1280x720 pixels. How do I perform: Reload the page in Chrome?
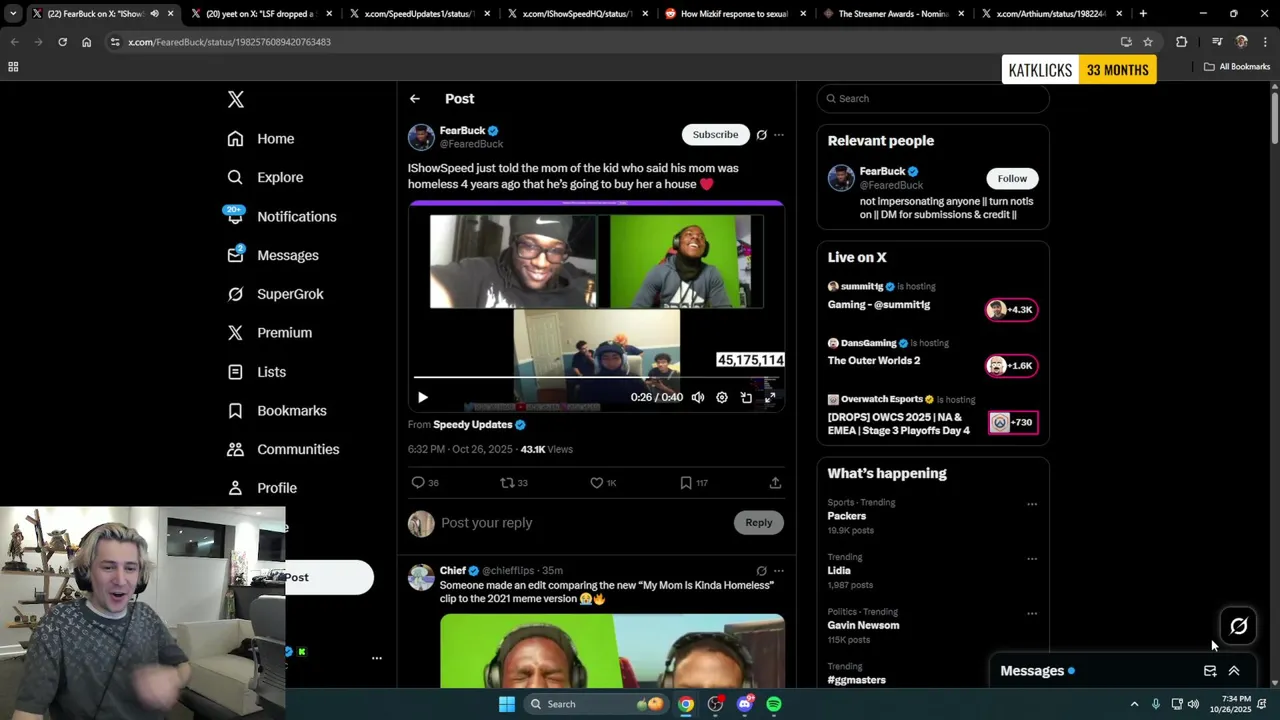click(x=62, y=42)
